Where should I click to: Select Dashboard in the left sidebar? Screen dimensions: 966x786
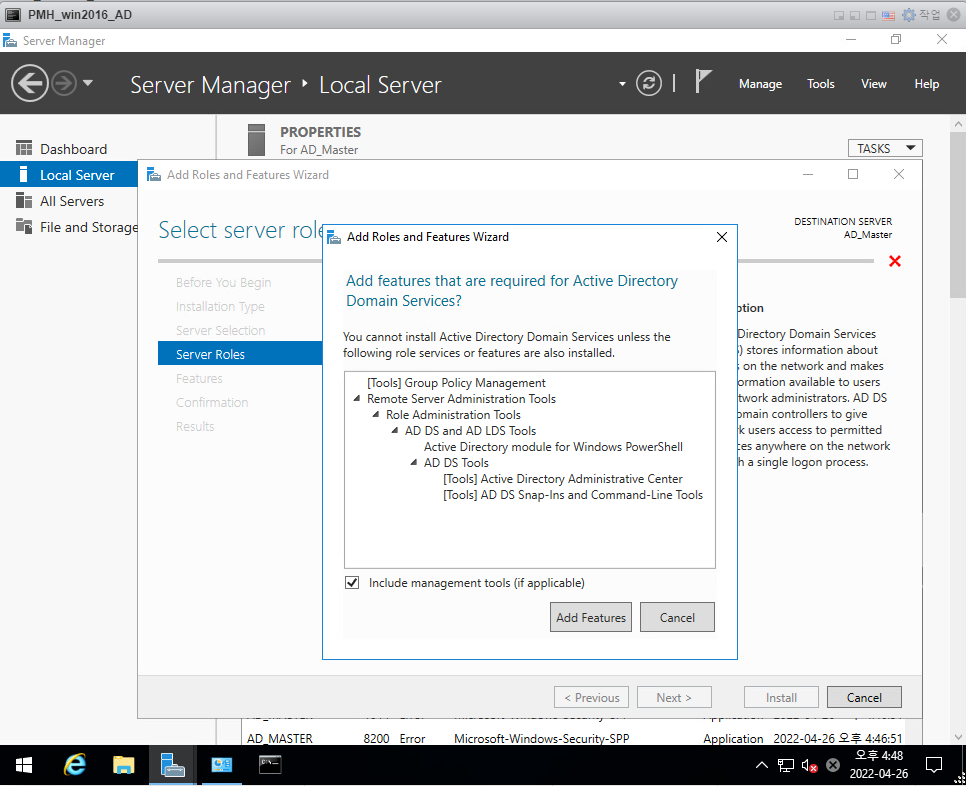[x=73, y=149]
